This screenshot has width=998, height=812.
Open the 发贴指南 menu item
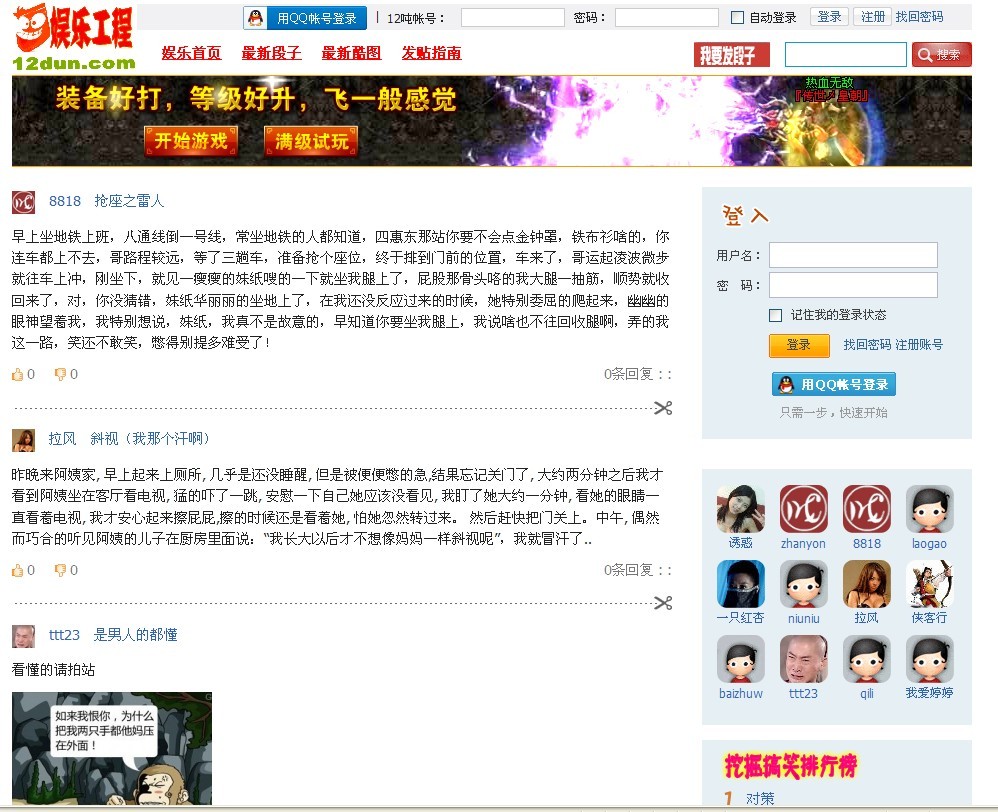pyautogui.click(x=432, y=53)
